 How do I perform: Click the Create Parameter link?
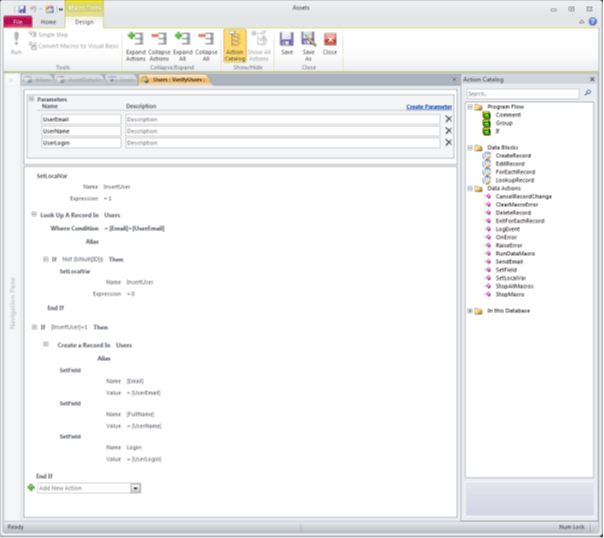(428, 106)
